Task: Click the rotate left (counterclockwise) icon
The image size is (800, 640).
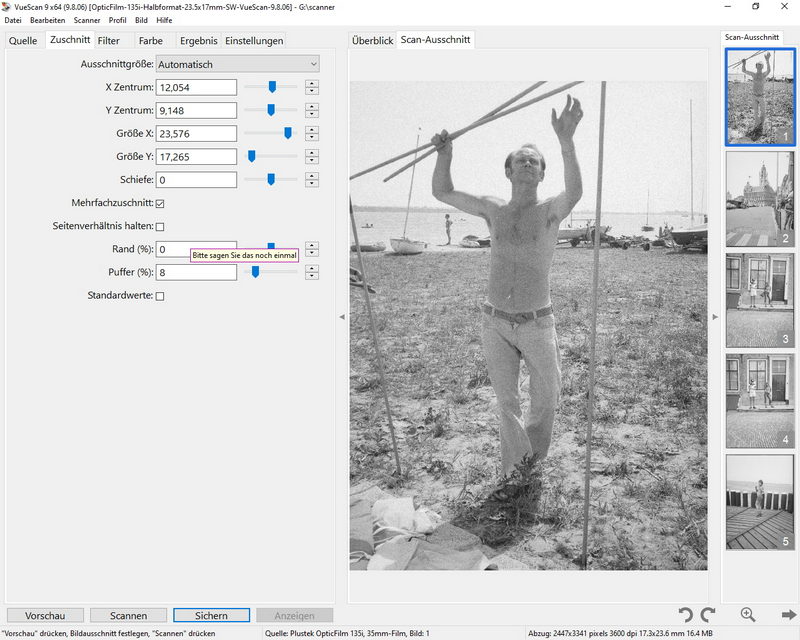Action: (685, 615)
